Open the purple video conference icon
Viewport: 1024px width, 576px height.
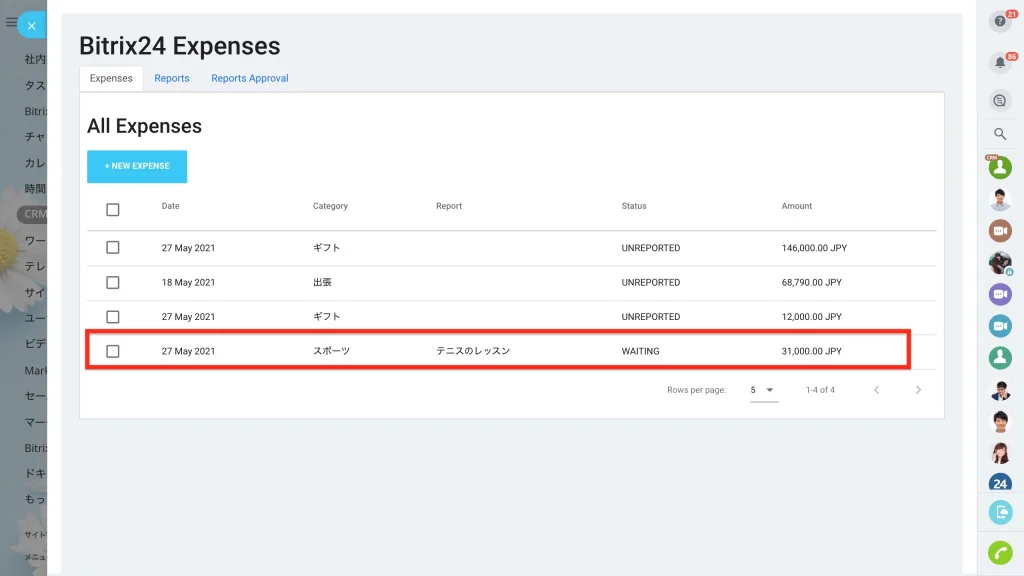click(1000, 294)
